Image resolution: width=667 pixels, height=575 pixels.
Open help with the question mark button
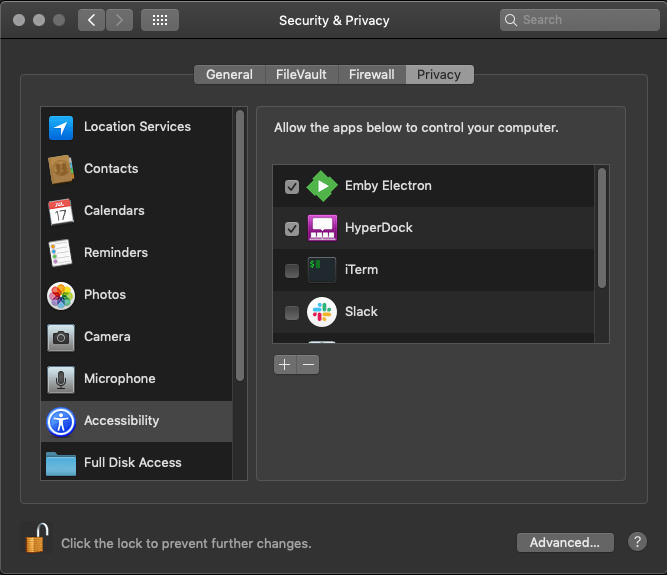pos(637,542)
